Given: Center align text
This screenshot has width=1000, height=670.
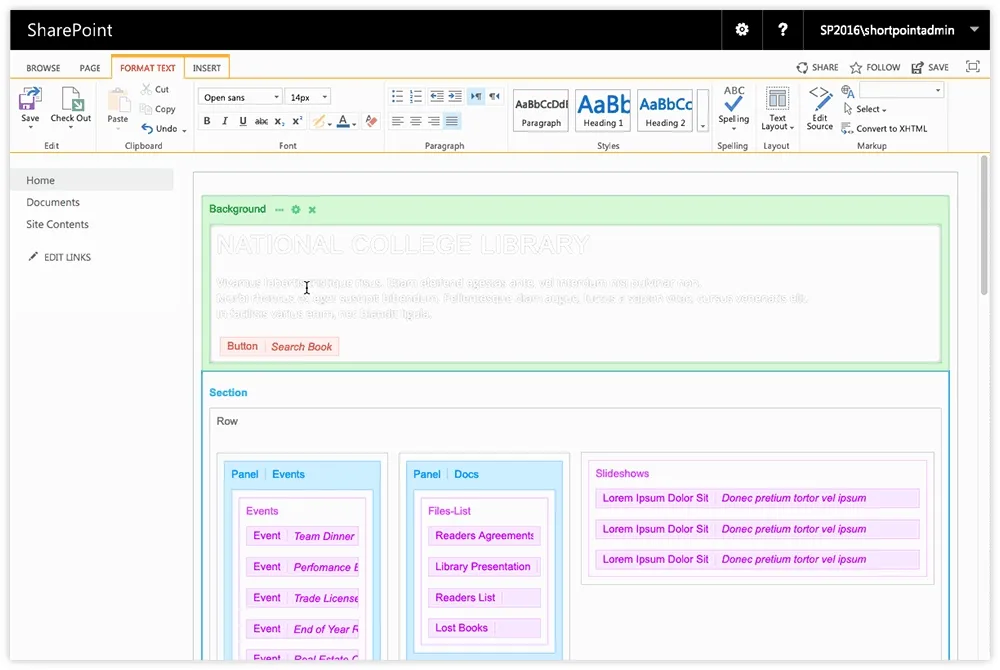Looking at the screenshot, I should (416, 120).
